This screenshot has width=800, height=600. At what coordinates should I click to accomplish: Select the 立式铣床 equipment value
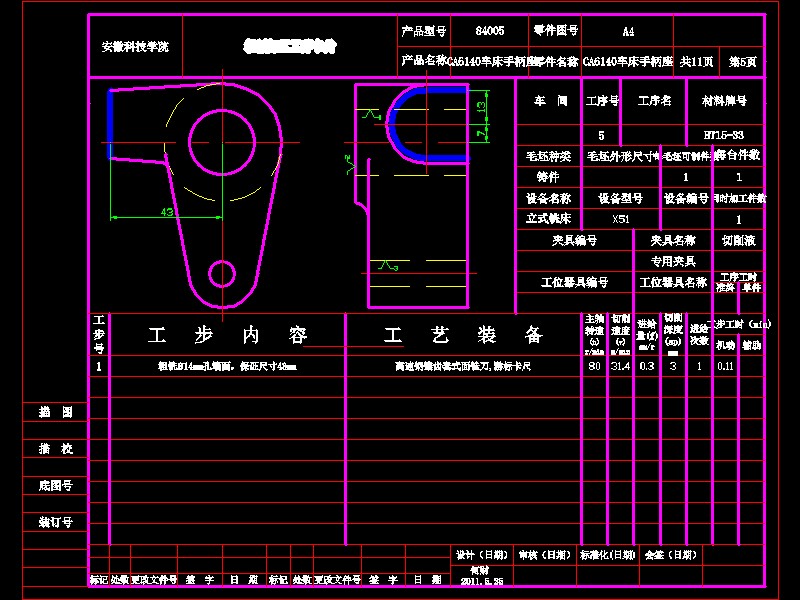coord(548,219)
